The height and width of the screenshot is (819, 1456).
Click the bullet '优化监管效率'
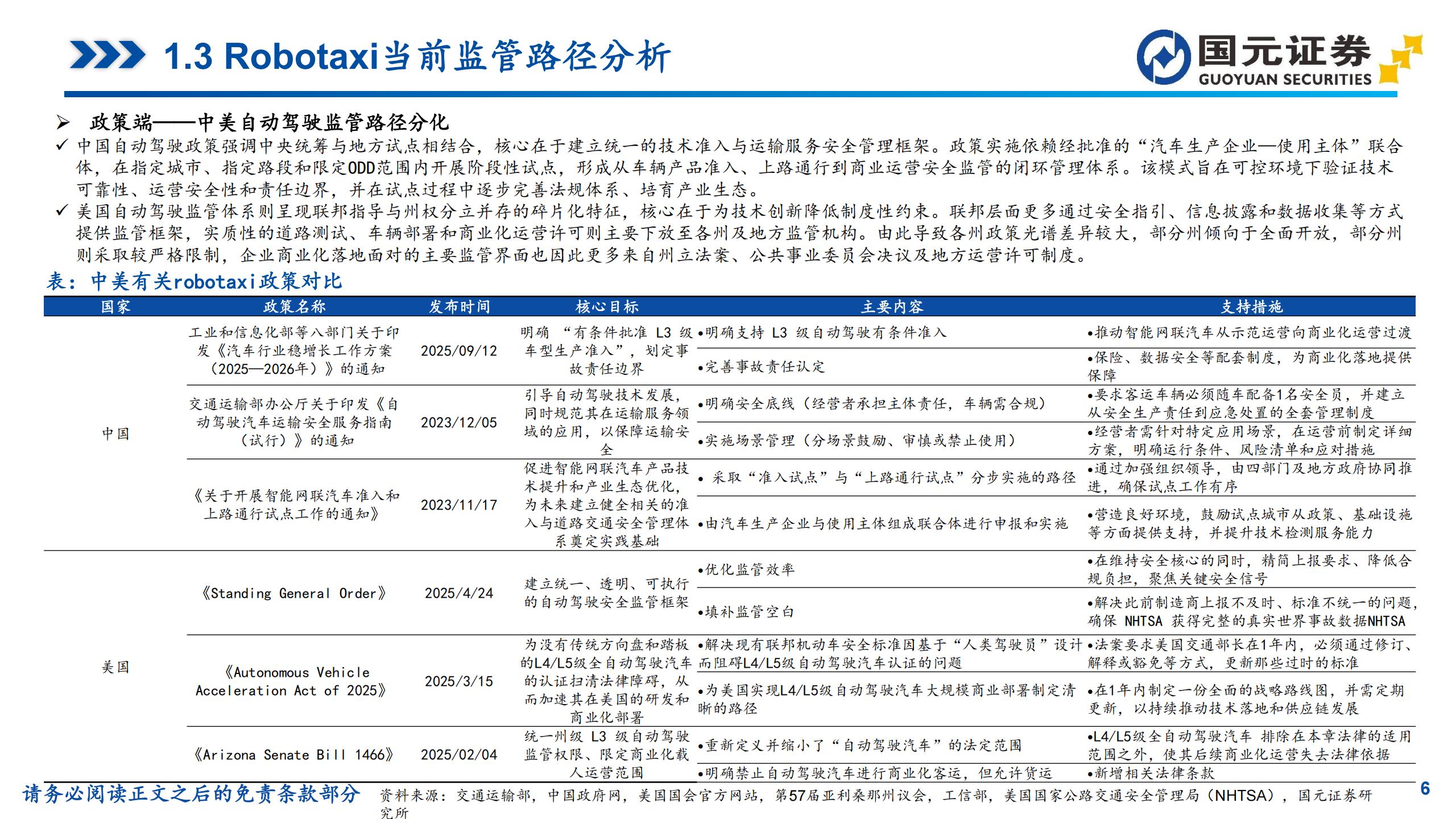click(746, 570)
